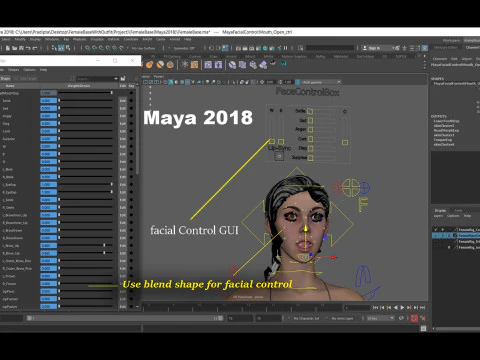Open the No Character Set dropdown
Viewport: 480px width, 360px height.
[306, 318]
